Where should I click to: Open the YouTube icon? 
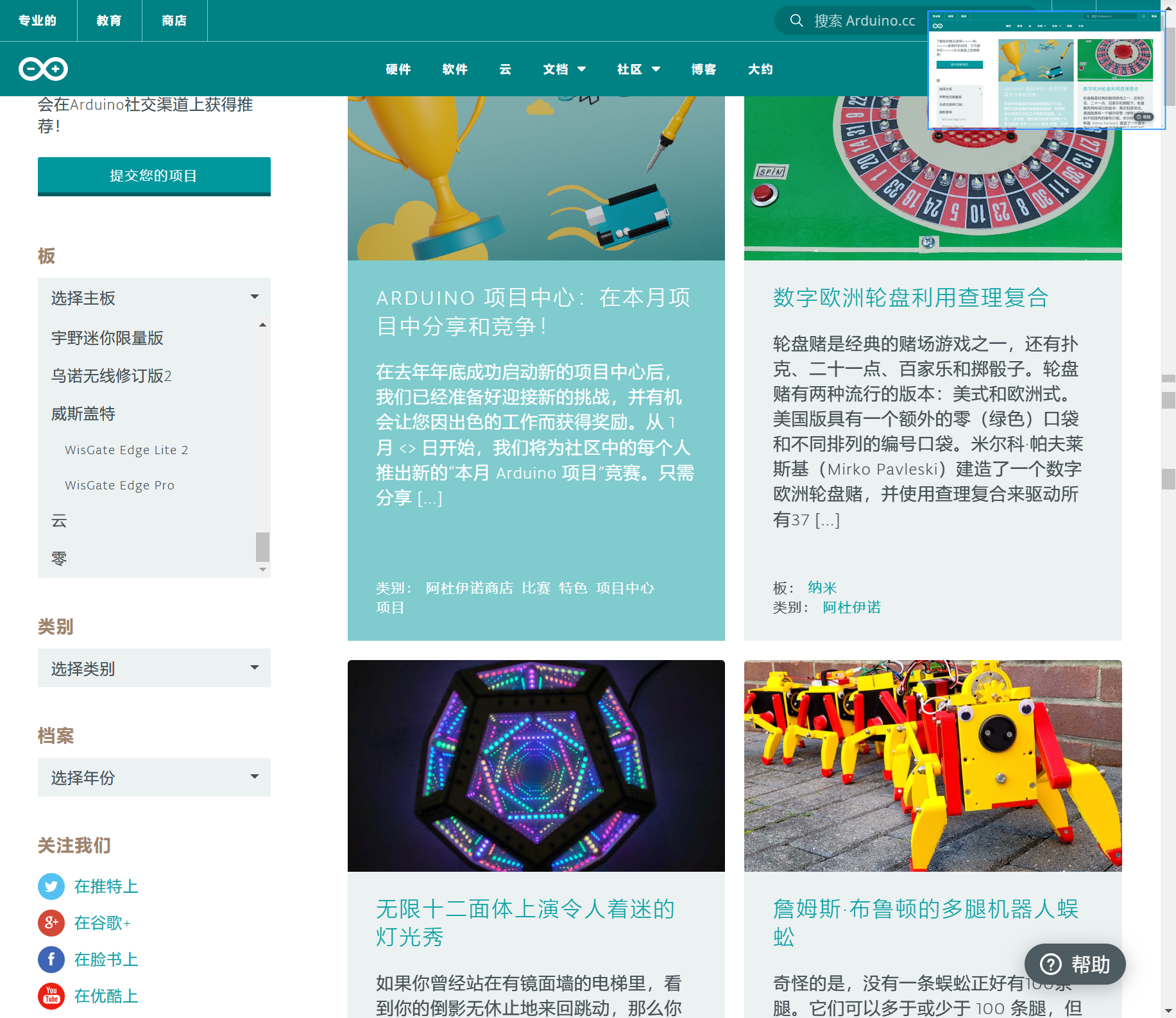pos(51,996)
